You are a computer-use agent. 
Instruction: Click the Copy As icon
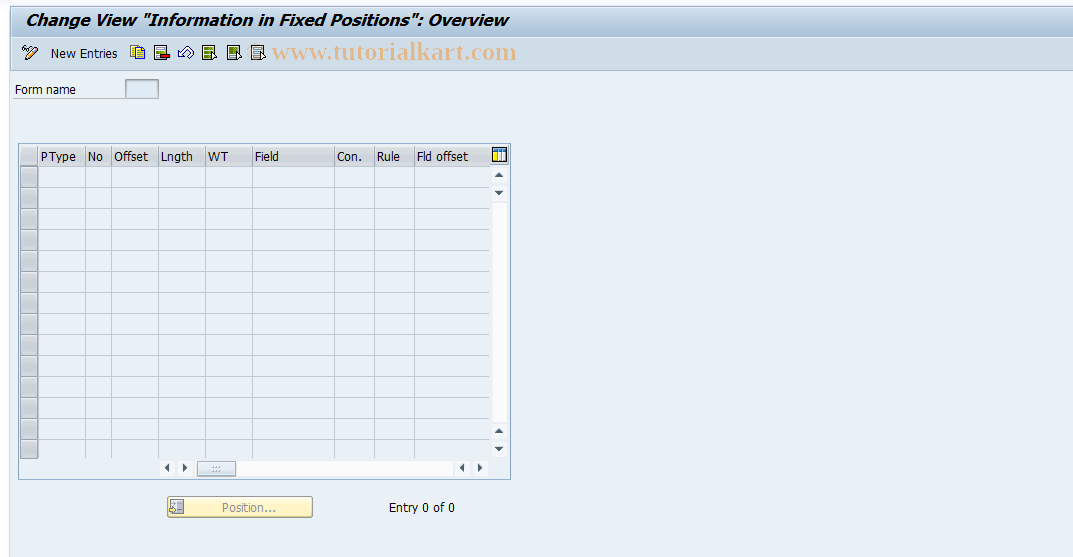click(x=138, y=53)
